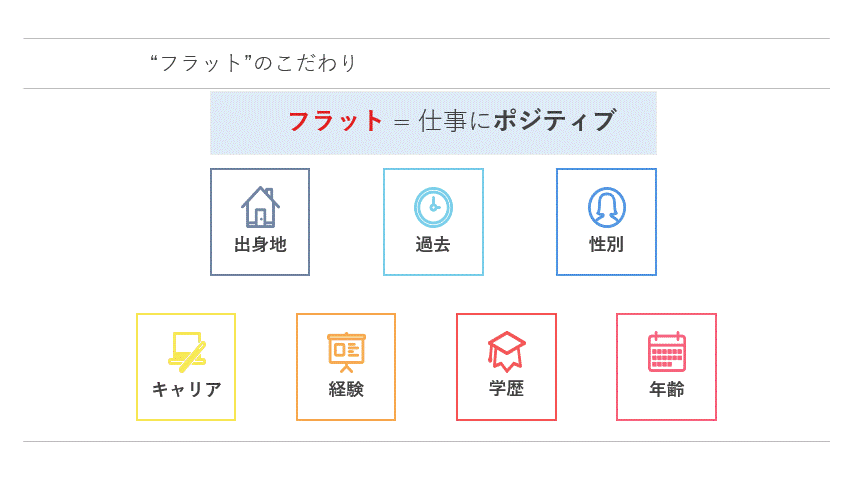
Task: Click the 出身地 label text
Action: 260,245
